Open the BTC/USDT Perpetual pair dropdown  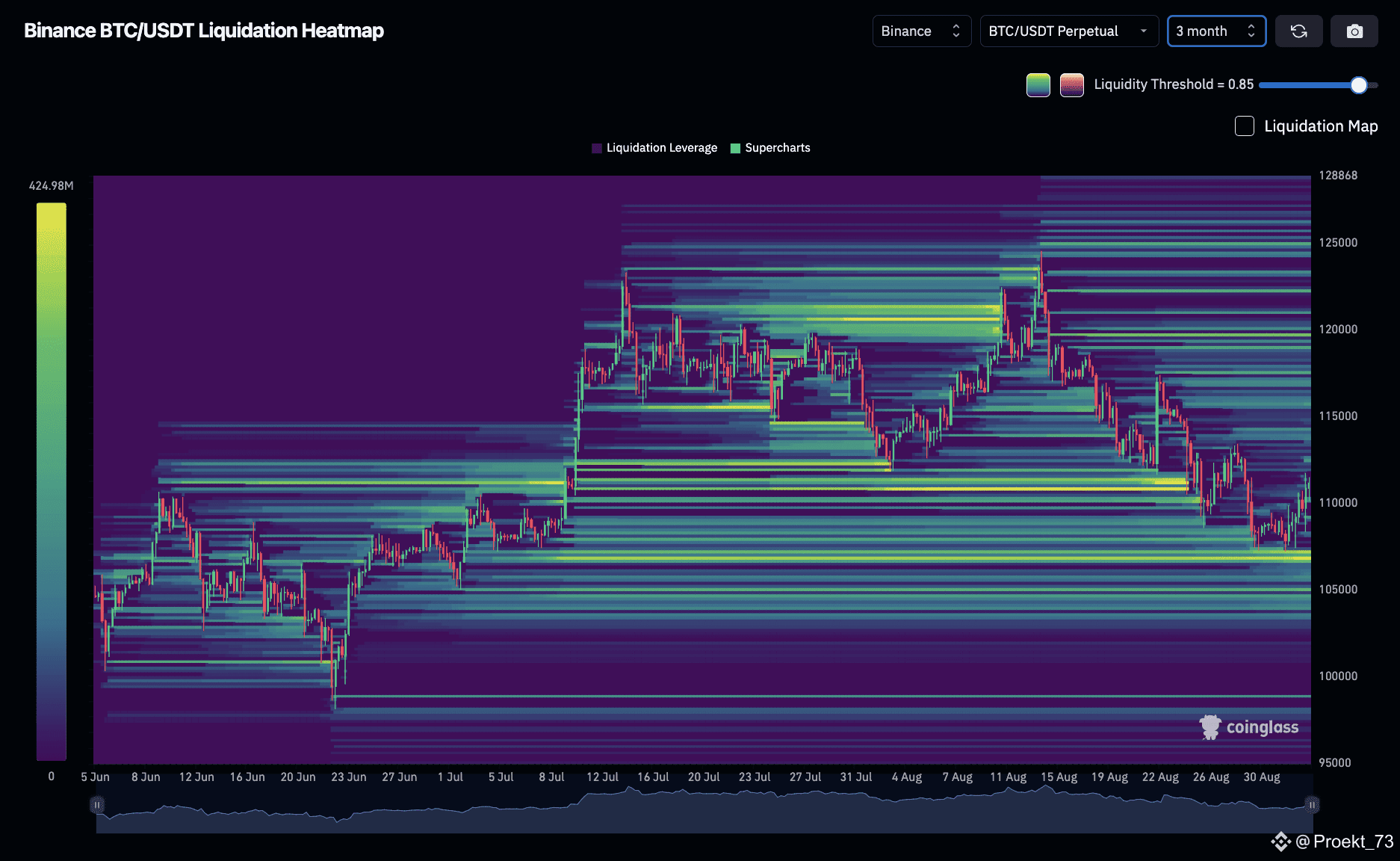click(1069, 31)
